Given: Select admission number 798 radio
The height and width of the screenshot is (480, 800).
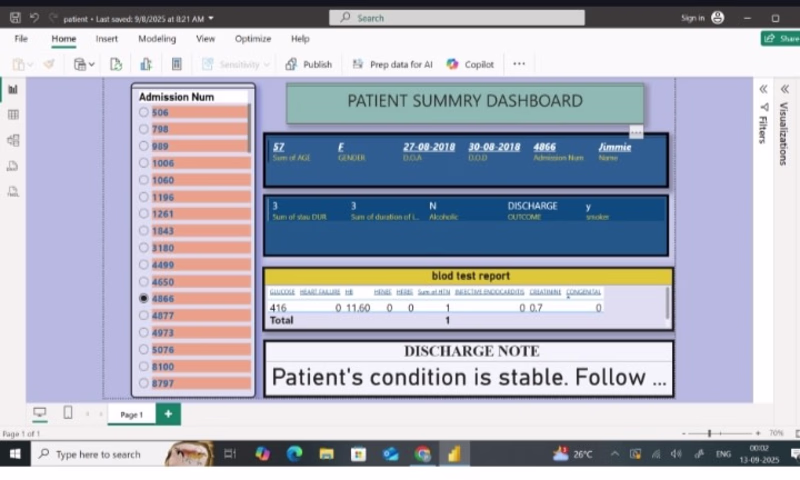Looking at the screenshot, I should (x=144, y=129).
